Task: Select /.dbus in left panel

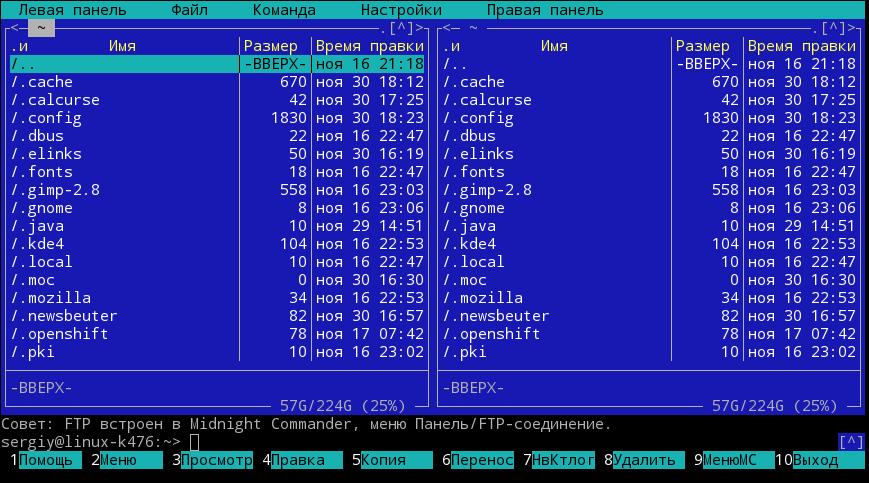Action: tap(217, 136)
